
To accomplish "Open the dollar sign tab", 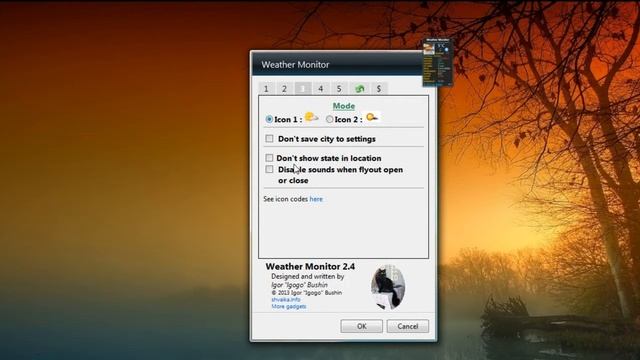I will [x=379, y=89].
